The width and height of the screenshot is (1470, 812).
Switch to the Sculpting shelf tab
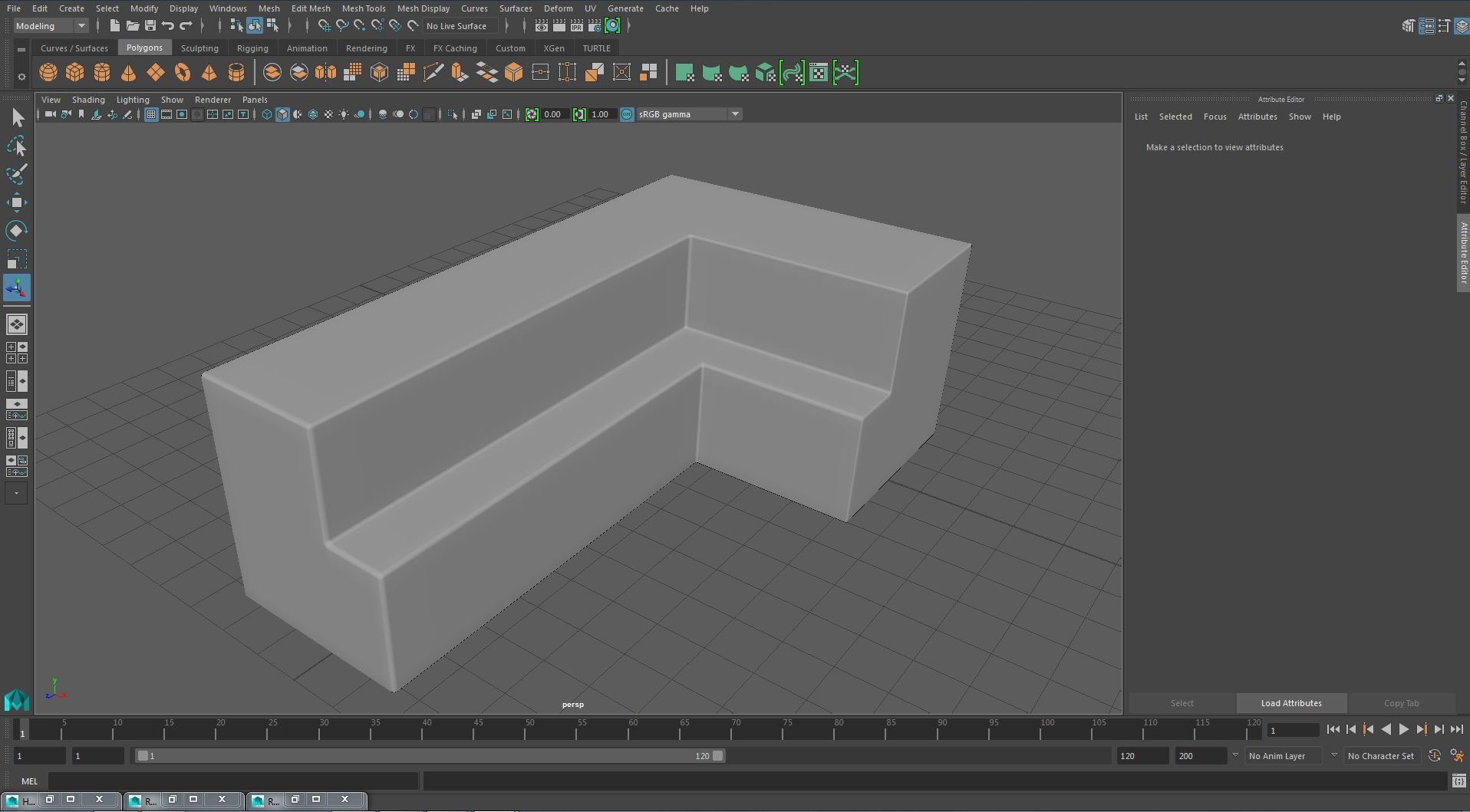click(199, 48)
